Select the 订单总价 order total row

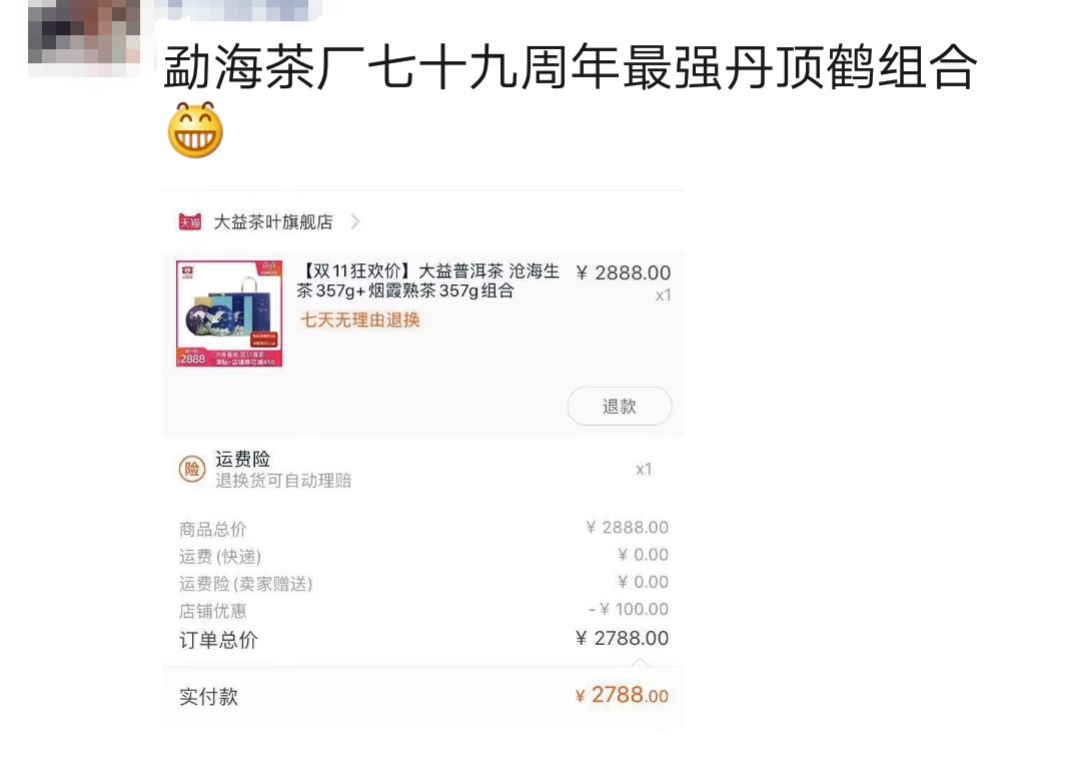pos(424,639)
